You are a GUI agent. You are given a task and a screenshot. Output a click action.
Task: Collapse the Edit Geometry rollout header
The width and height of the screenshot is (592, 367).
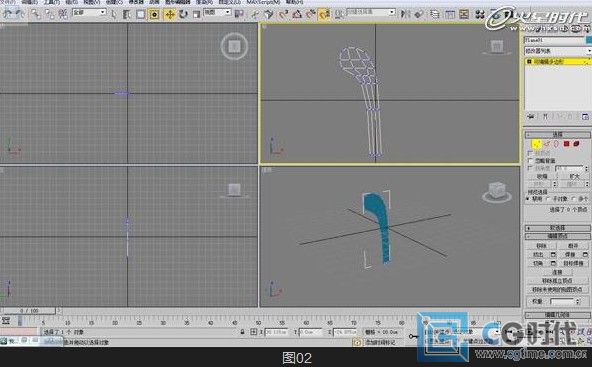point(558,315)
